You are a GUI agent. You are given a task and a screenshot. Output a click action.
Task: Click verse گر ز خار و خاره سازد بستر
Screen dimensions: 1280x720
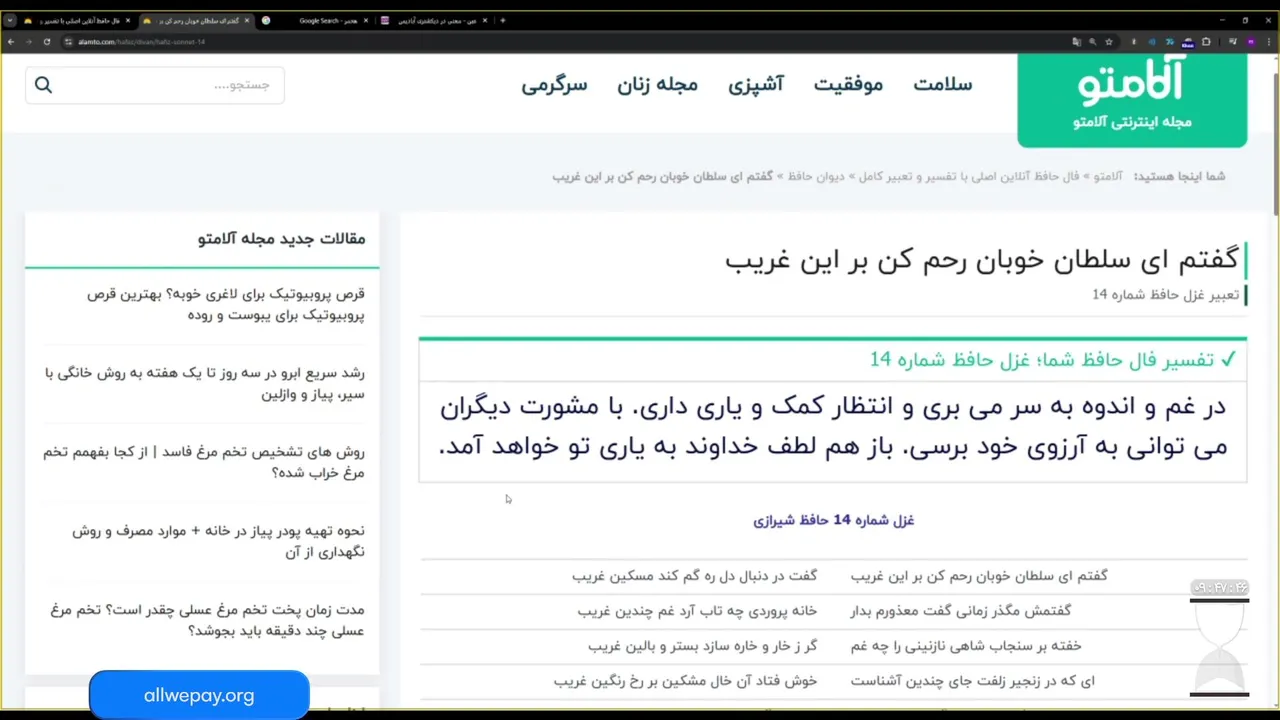coord(703,646)
